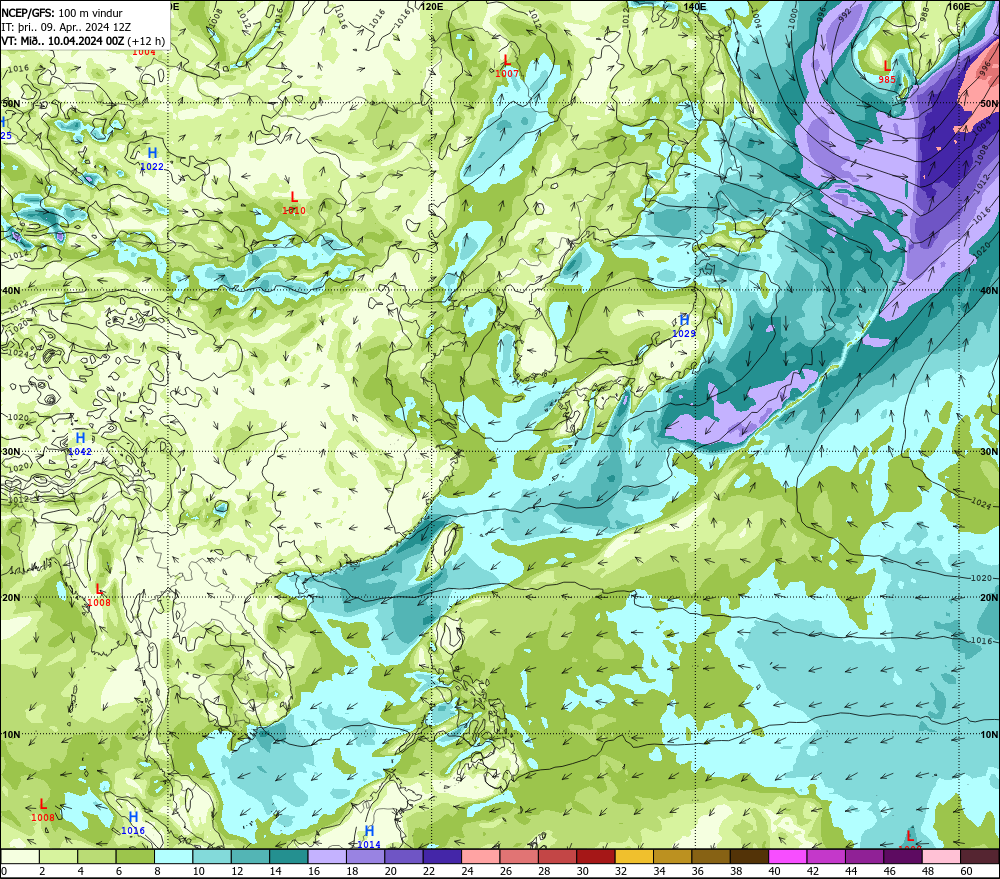Image resolution: width=1000 pixels, height=879 pixels.
Task: Click the L 985 low pressure marker
Action: point(886,72)
